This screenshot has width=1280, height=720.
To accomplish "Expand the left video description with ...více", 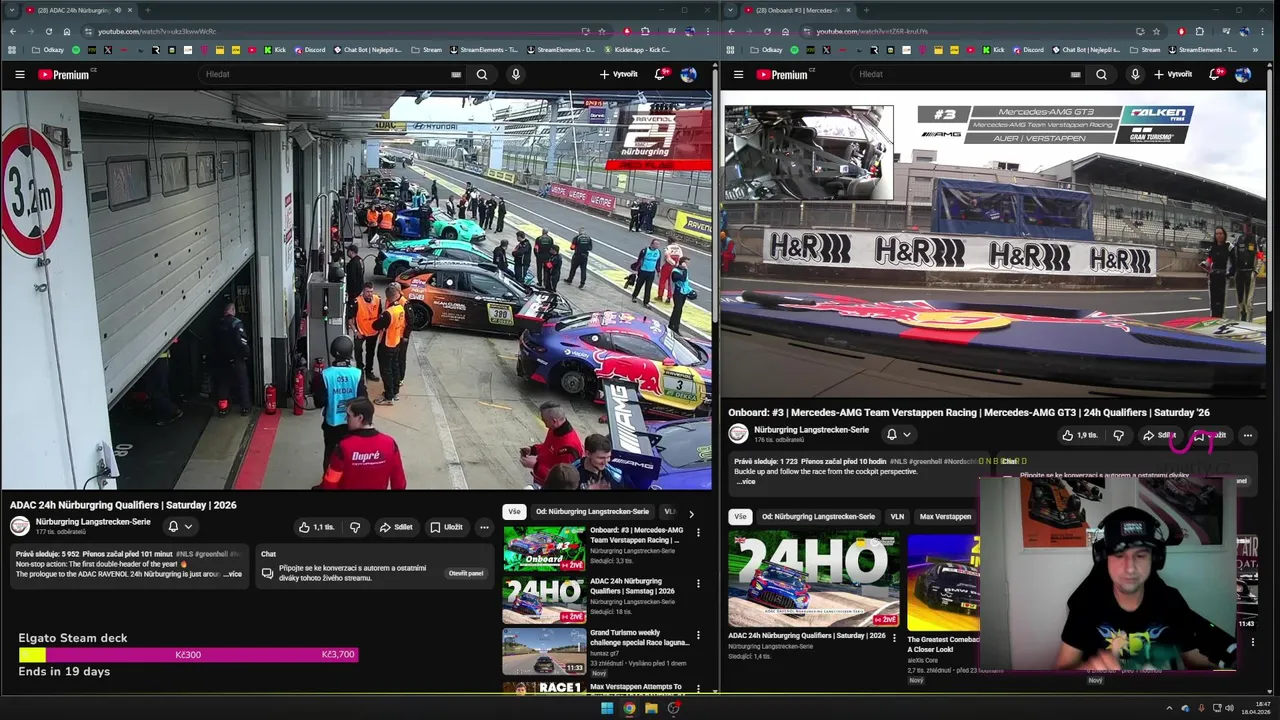I will coord(232,574).
